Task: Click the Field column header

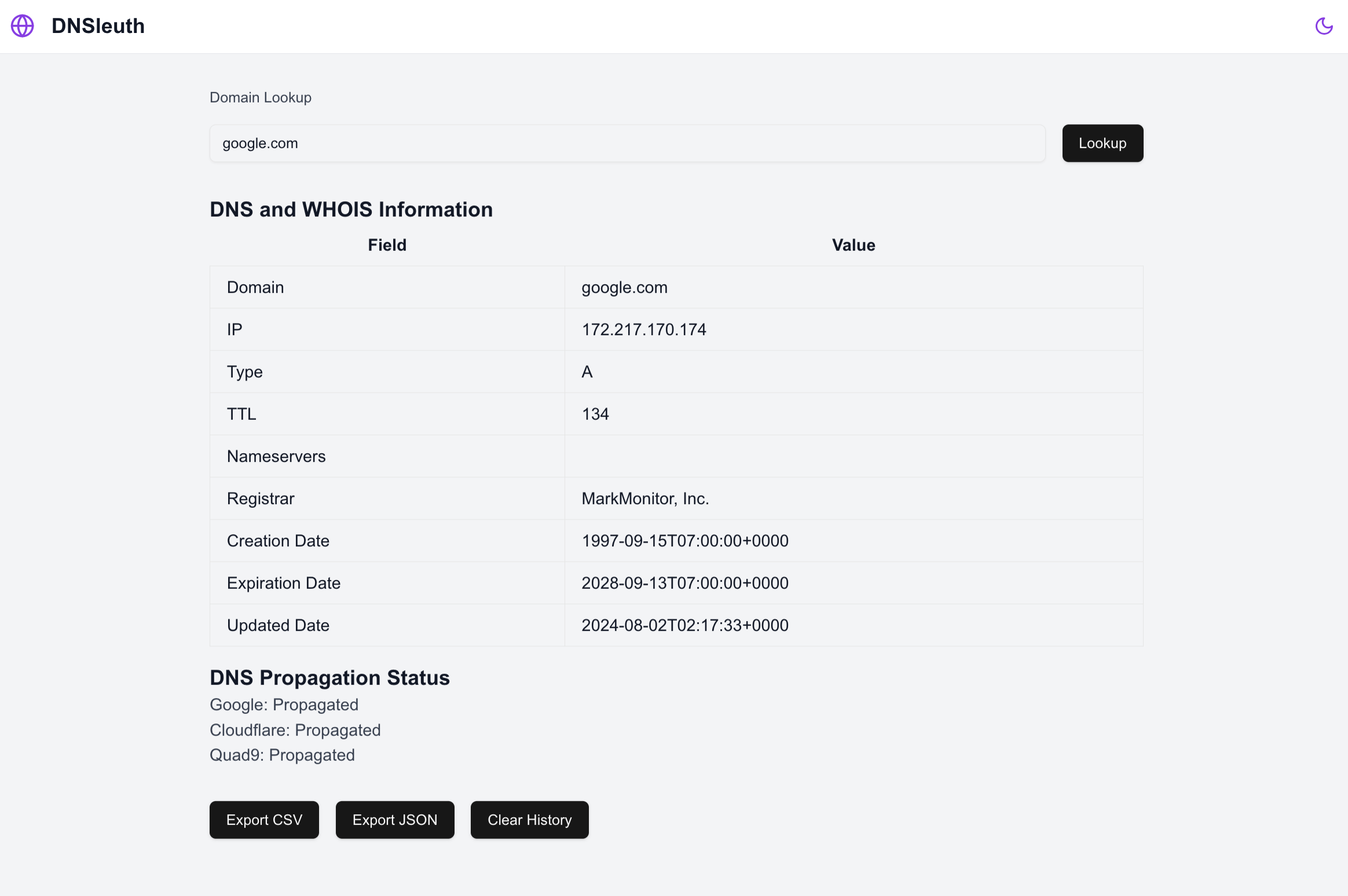Action: [x=387, y=245]
